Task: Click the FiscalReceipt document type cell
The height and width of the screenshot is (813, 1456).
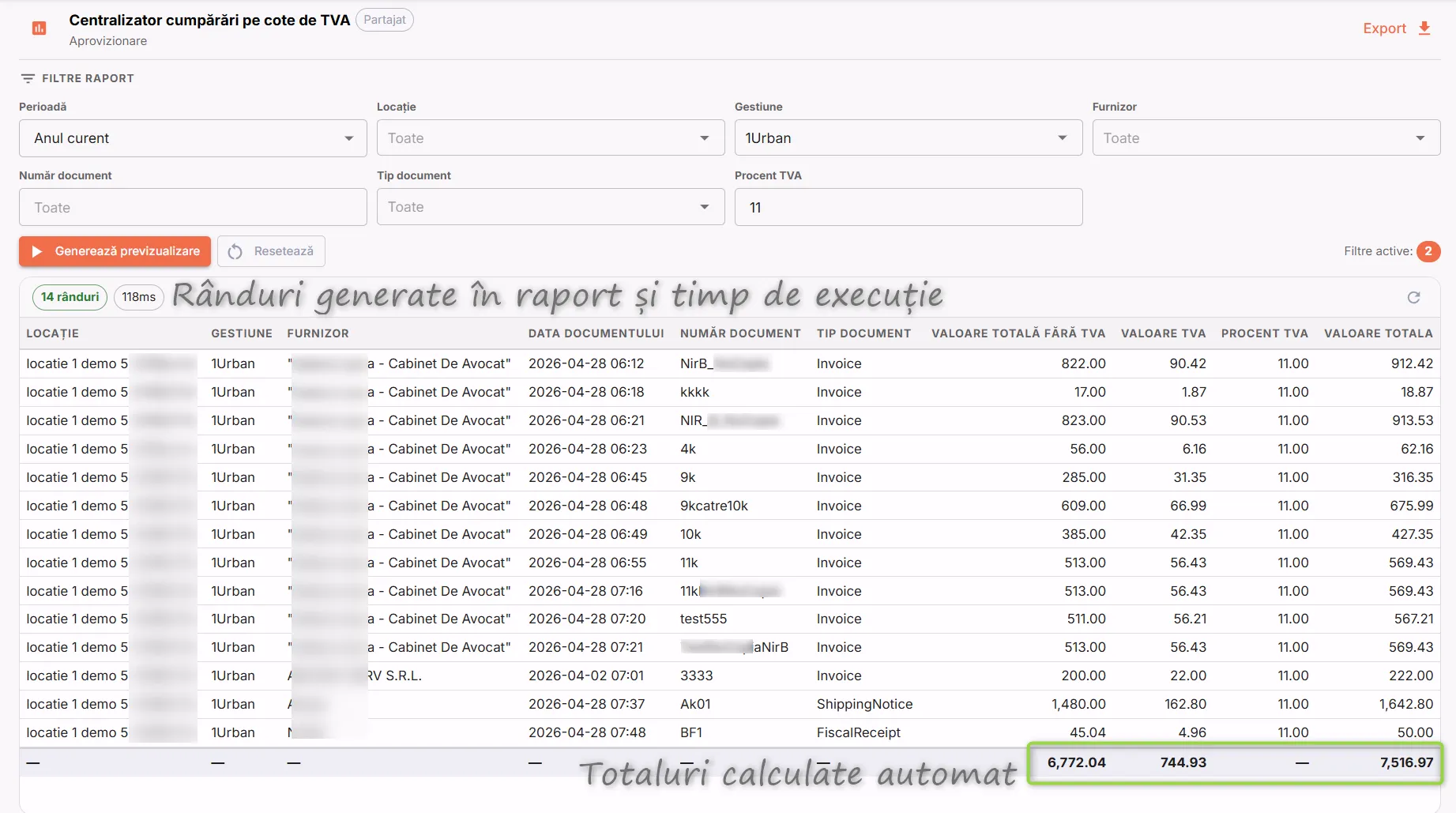Action: tap(859, 732)
